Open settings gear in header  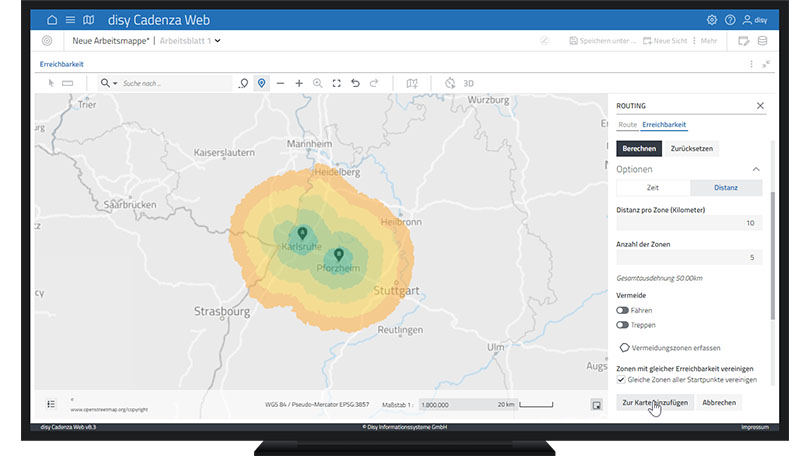(x=711, y=20)
